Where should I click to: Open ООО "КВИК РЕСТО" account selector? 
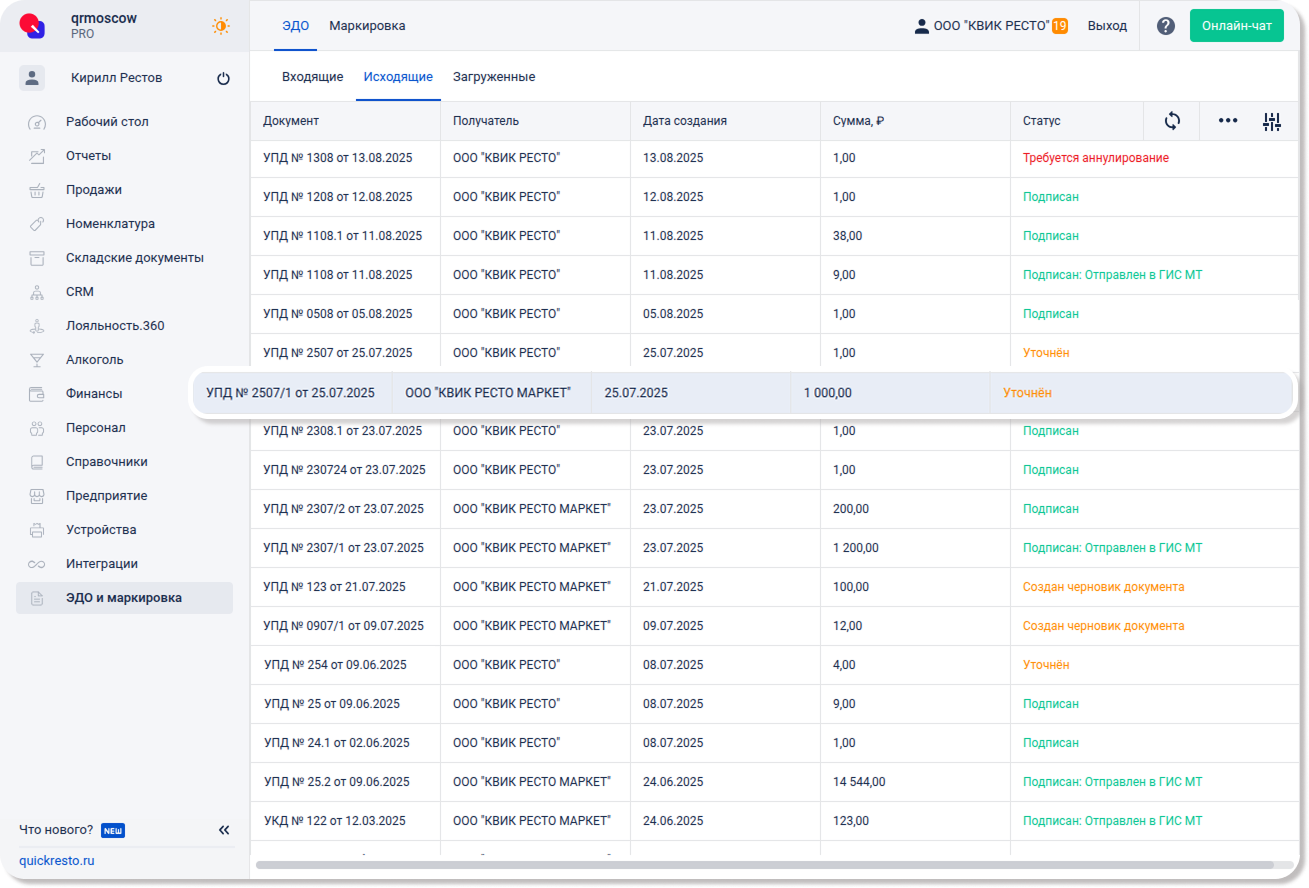click(x=990, y=26)
